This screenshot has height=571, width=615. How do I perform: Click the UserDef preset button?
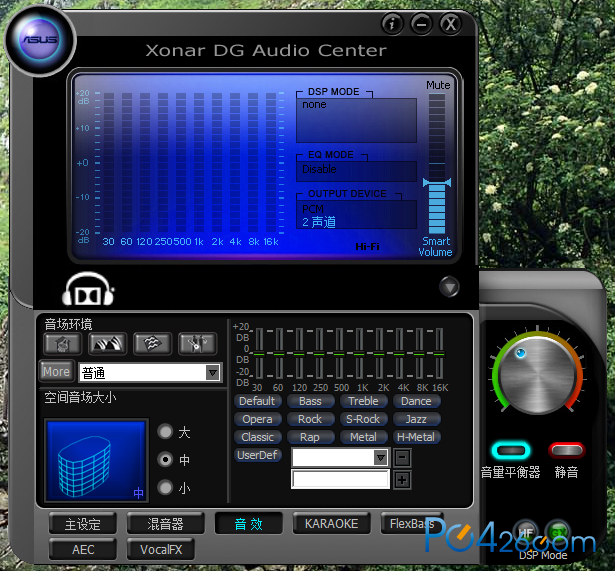pos(257,455)
